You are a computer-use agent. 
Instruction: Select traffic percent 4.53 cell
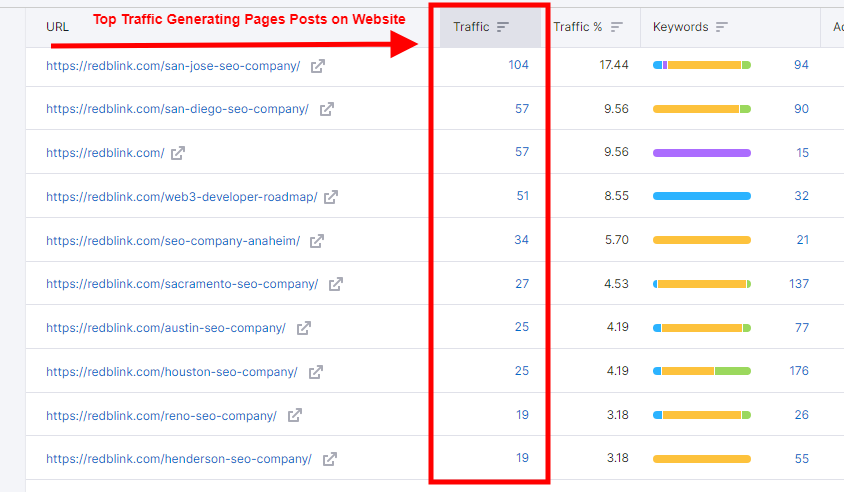click(x=616, y=284)
